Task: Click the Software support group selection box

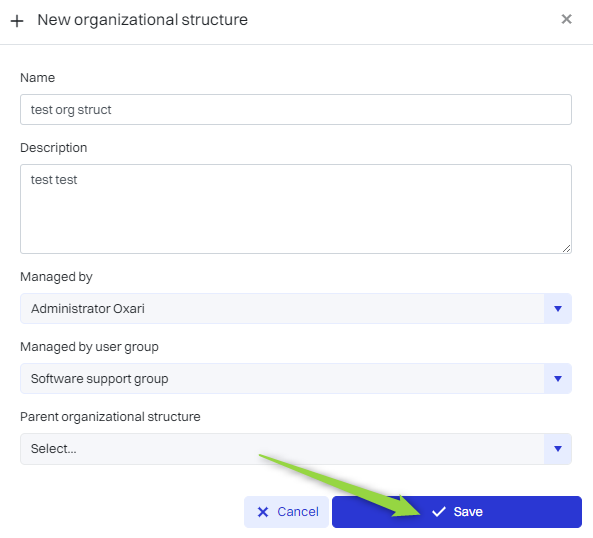Action: tap(282, 378)
